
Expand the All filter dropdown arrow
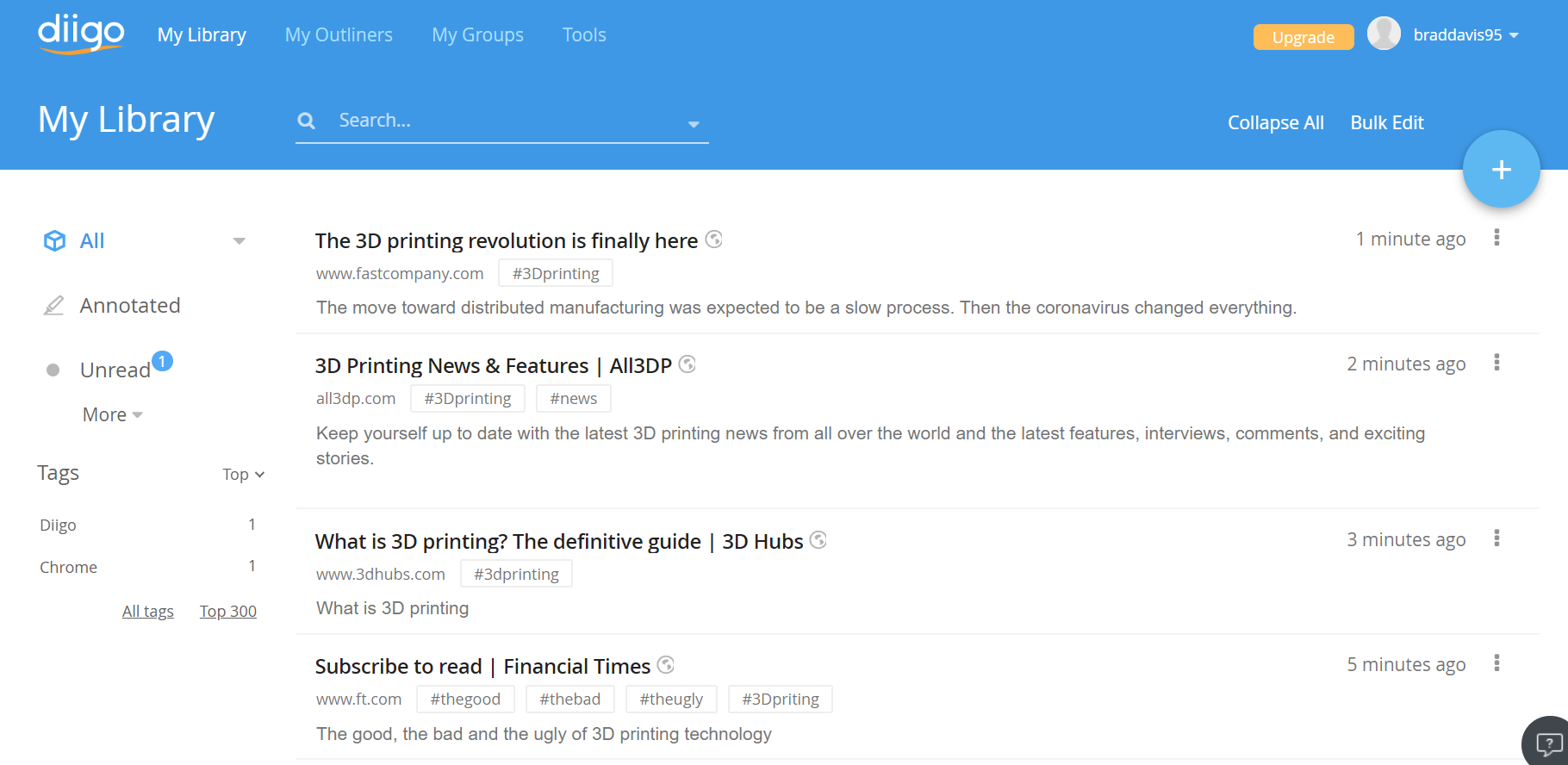pyautogui.click(x=240, y=241)
